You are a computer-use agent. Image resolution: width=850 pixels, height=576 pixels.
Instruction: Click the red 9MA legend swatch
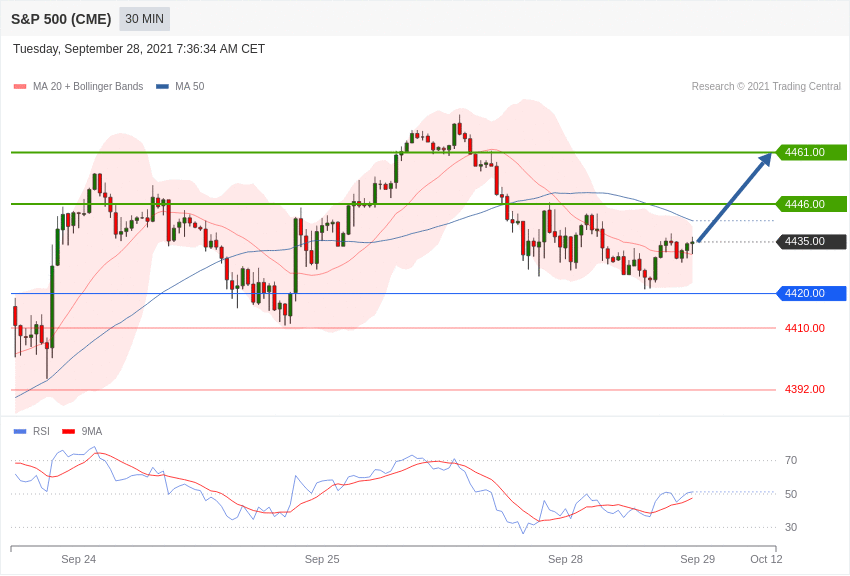pyautogui.click(x=69, y=432)
